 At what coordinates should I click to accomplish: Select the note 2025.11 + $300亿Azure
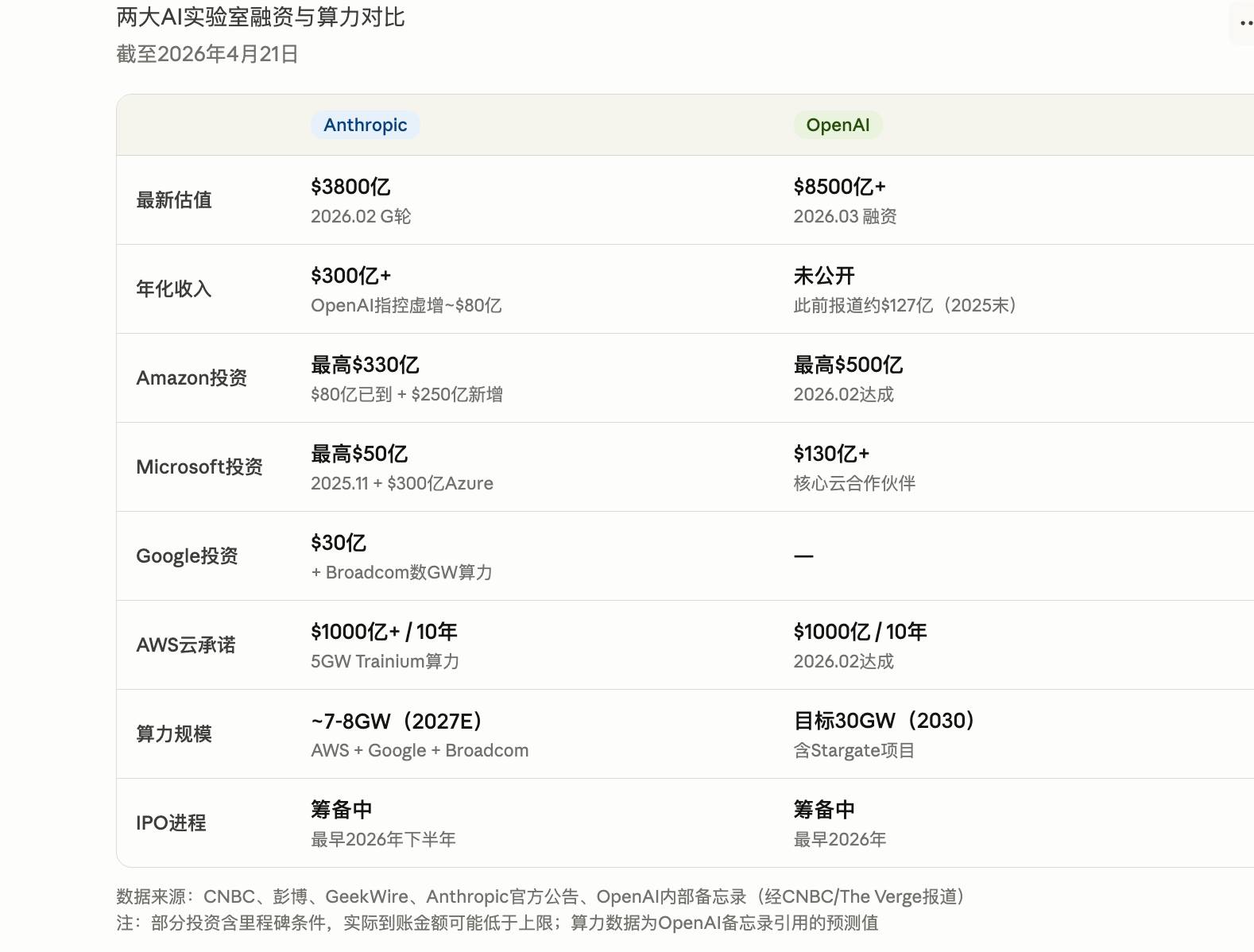point(402,483)
